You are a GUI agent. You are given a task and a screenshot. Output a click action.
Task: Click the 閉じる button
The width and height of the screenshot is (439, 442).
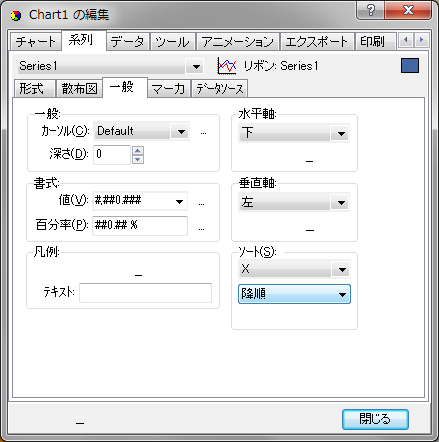pyautogui.click(x=375, y=419)
